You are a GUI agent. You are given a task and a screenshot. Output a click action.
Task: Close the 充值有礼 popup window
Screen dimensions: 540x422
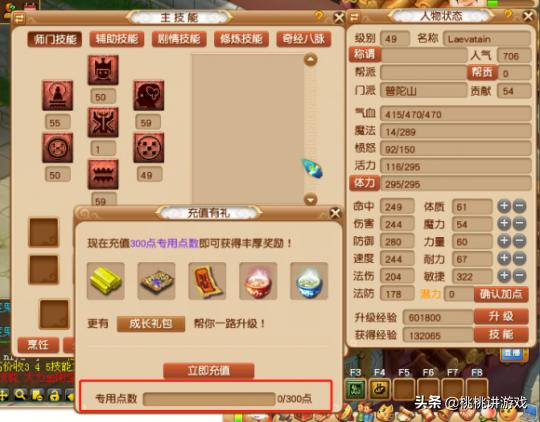click(x=335, y=213)
